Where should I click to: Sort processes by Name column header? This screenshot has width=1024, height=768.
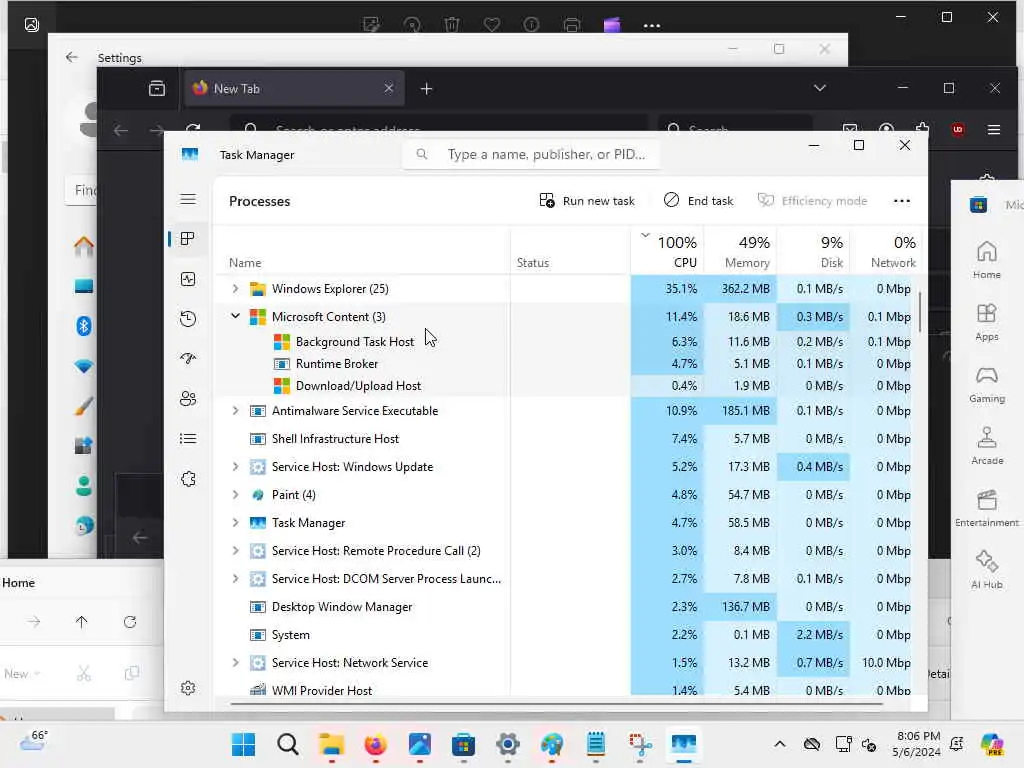(x=362, y=251)
